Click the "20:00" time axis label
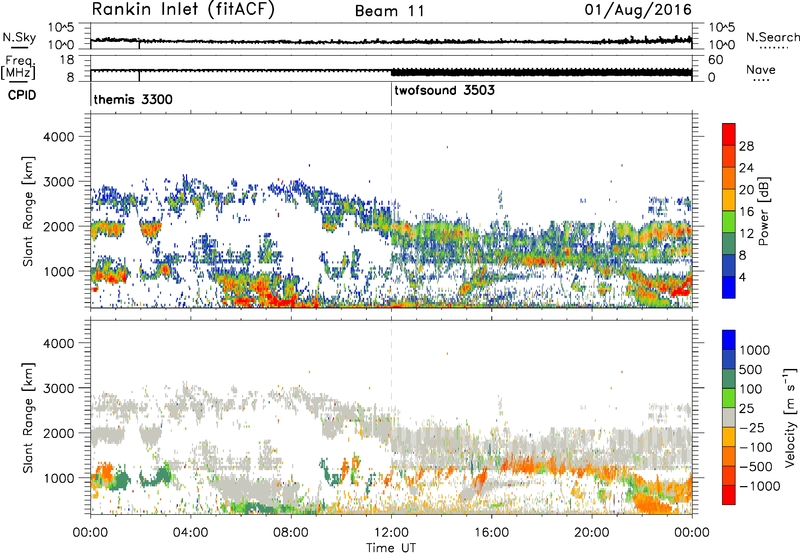800x554 pixels. (x=592, y=533)
